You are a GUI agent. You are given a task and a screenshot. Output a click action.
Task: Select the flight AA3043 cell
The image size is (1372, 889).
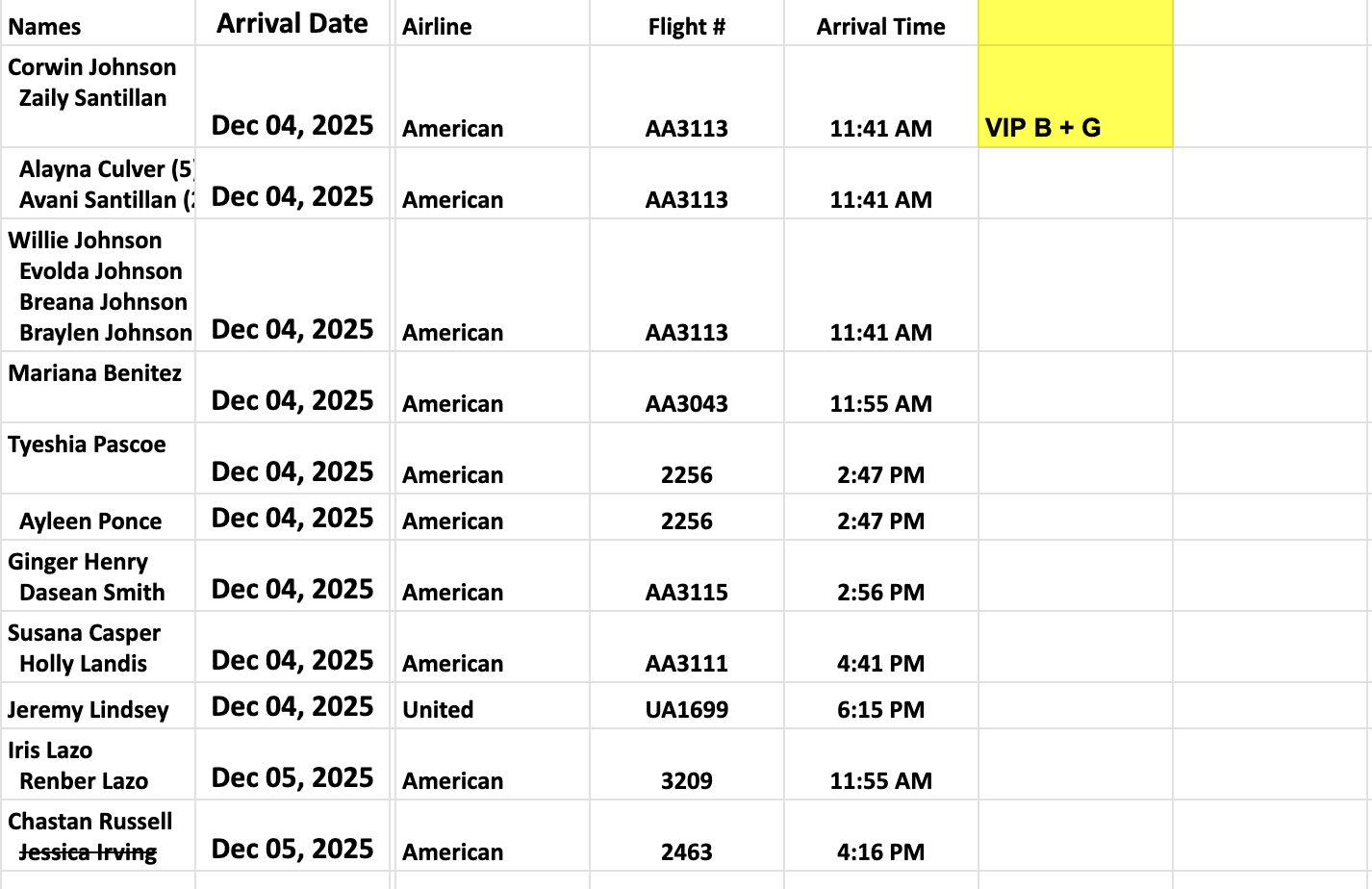pos(687,387)
